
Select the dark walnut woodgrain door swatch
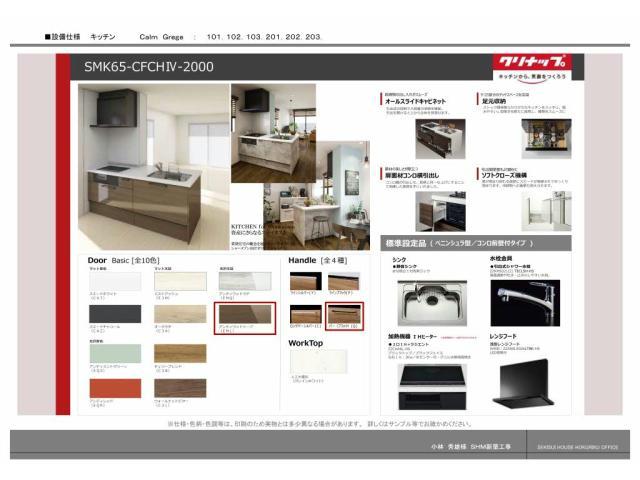(x=181, y=387)
